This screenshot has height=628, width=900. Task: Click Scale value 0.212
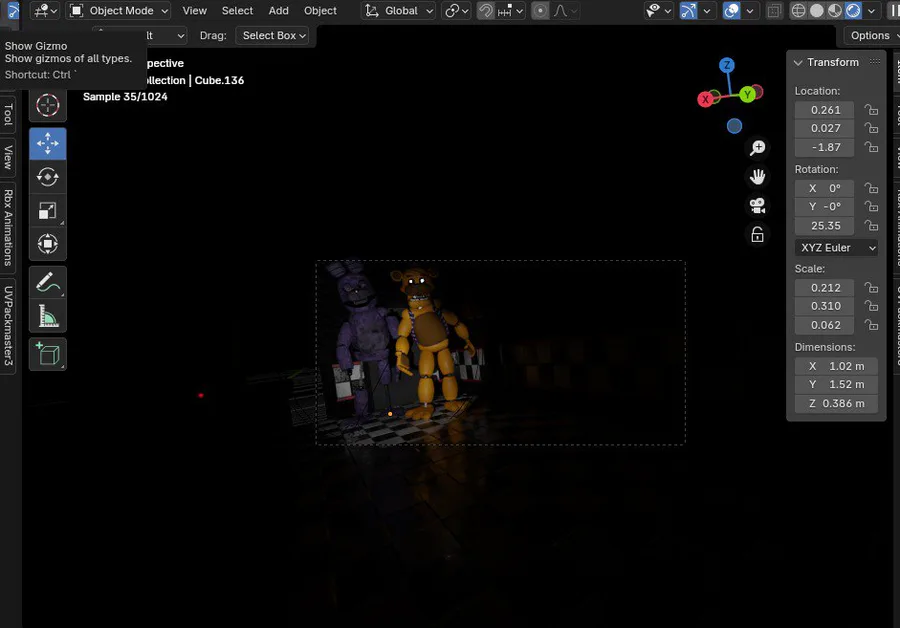824,288
